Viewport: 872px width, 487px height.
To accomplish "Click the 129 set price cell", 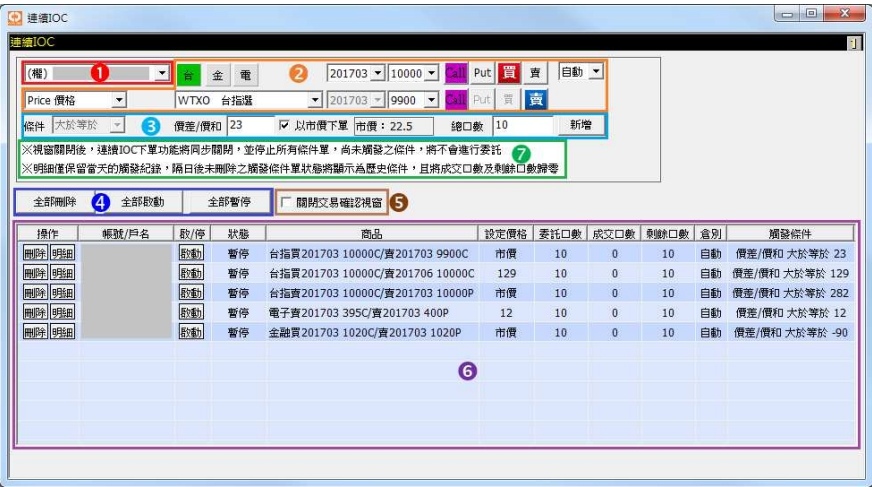I will click(x=506, y=273).
